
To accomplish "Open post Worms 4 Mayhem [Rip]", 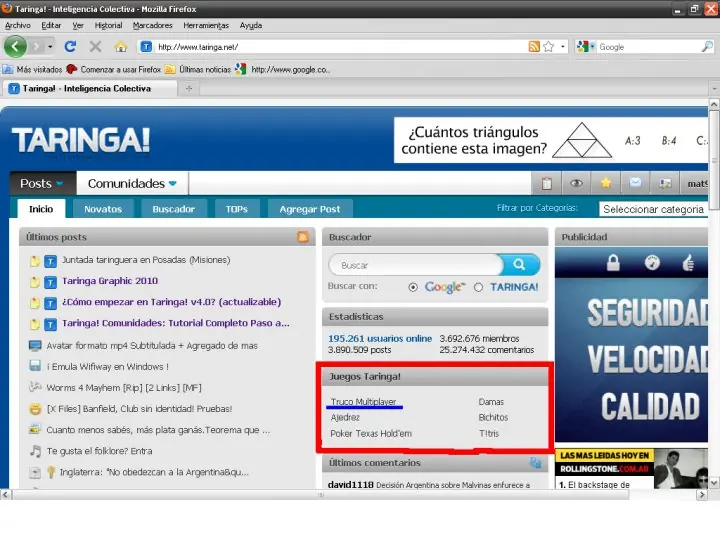I will click(124, 388).
